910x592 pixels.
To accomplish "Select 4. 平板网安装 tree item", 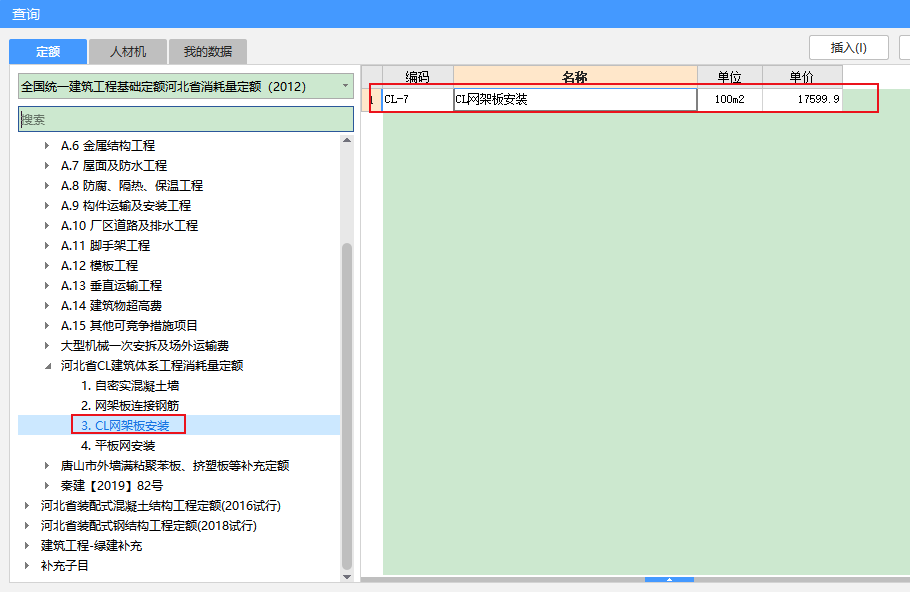I will coord(118,446).
